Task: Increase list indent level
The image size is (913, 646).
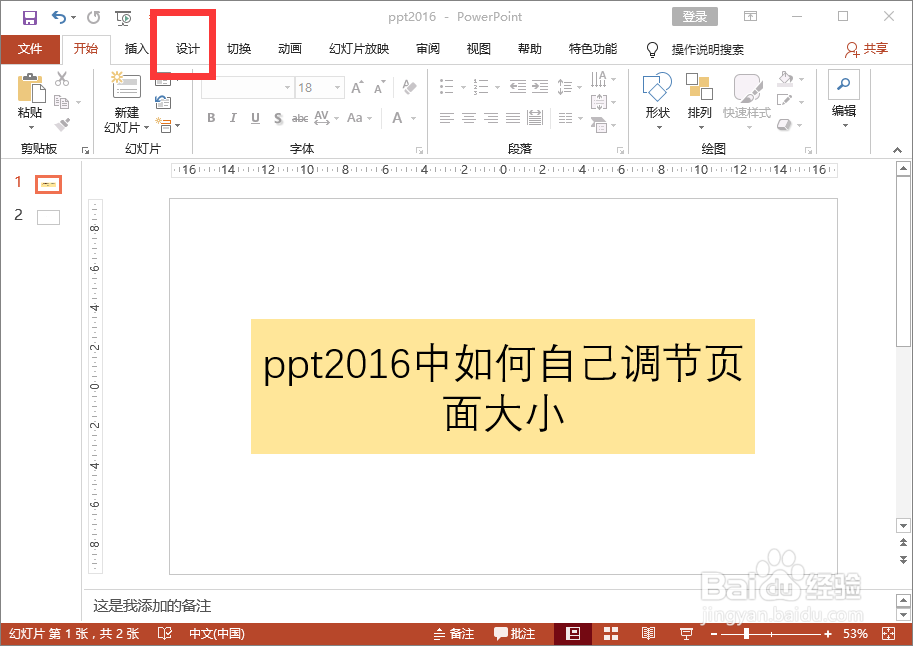Action: tap(540, 87)
